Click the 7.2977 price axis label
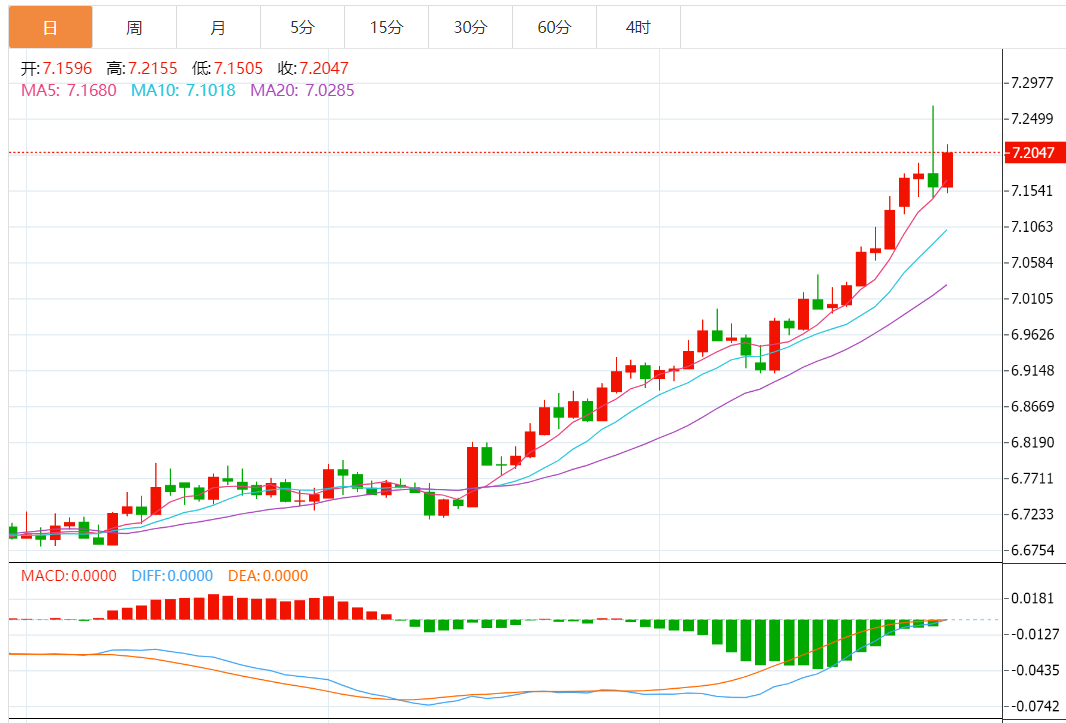This screenshot has height=723, width=1066. click(1033, 84)
